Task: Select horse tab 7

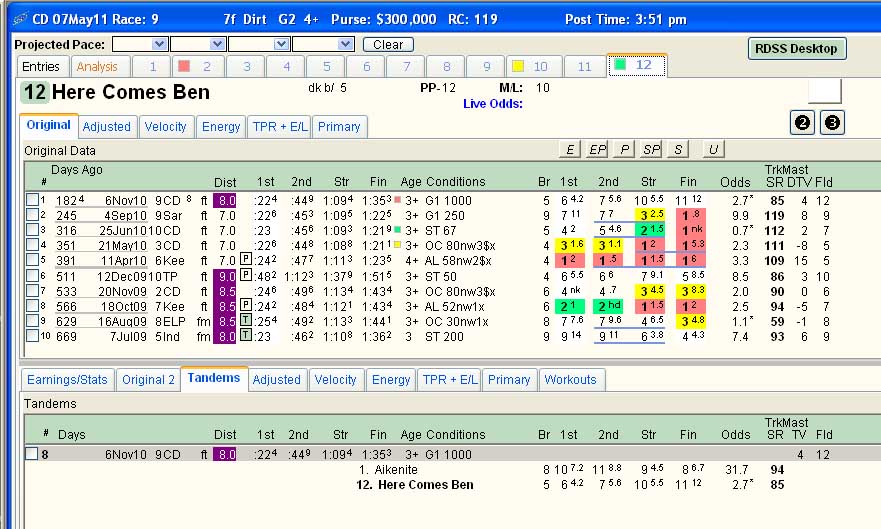Action: [407, 66]
